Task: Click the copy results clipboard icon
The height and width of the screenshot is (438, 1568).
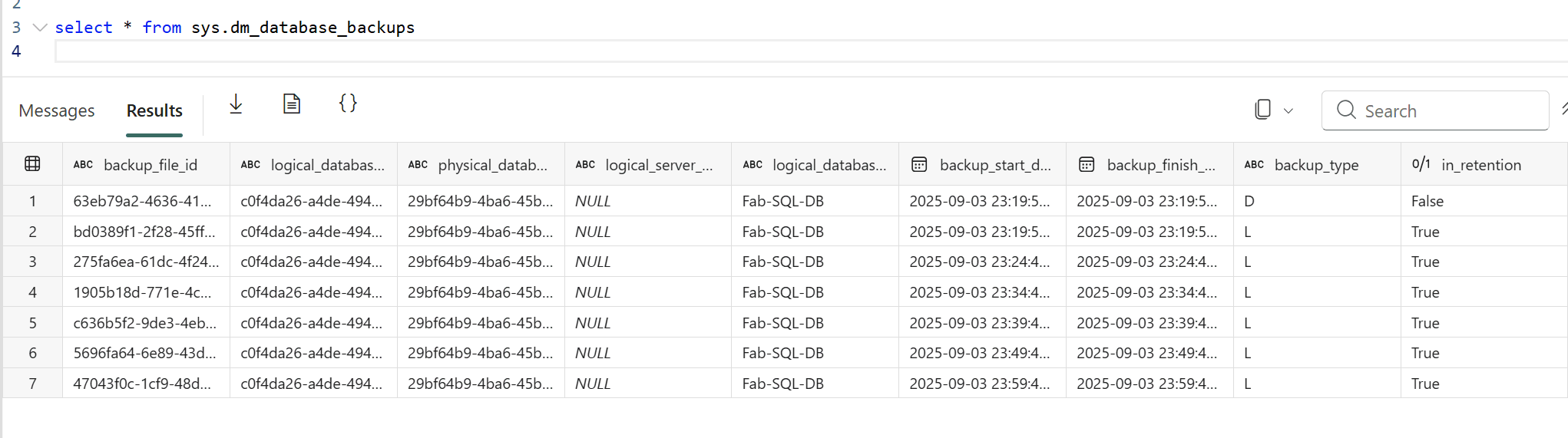Action: pyautogui.click(x=1262, y=110)
